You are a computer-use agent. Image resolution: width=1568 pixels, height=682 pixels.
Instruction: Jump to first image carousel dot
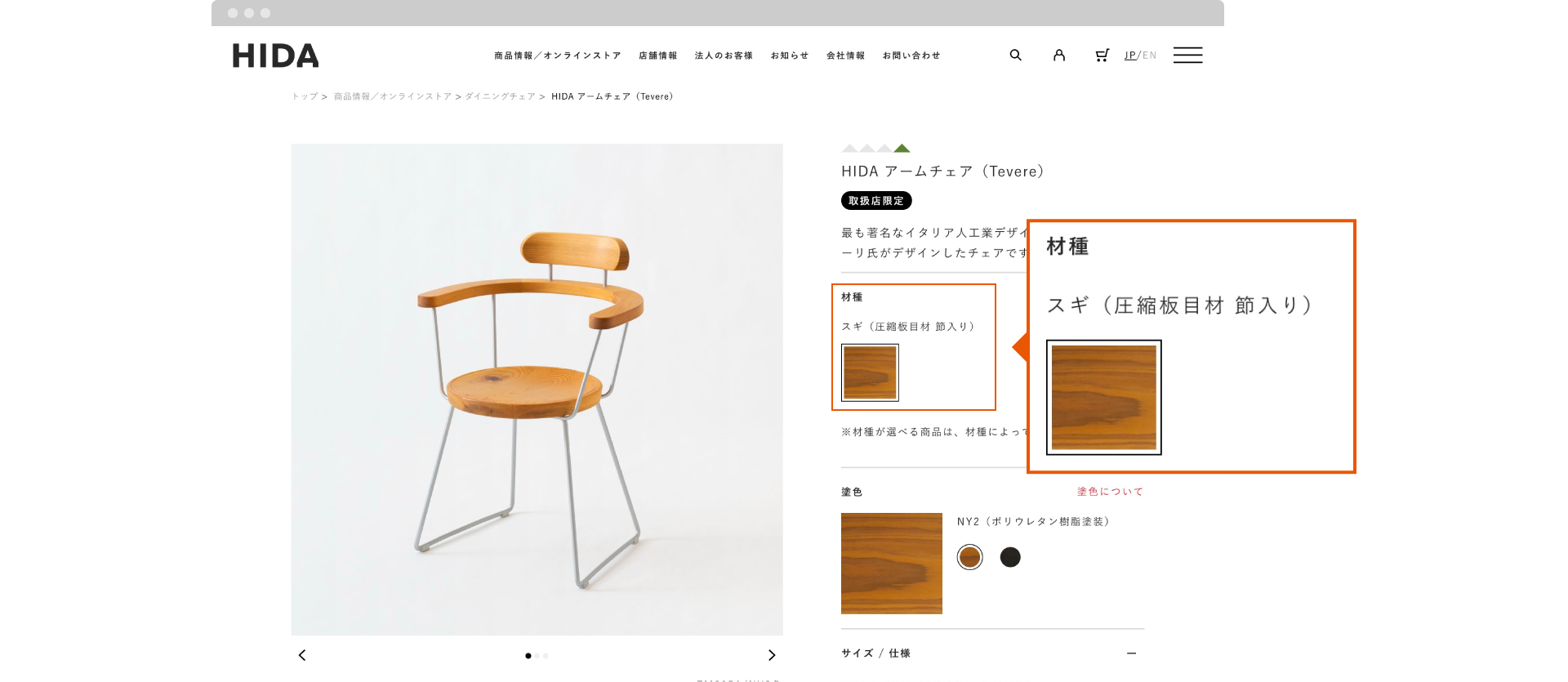[528, 656]
